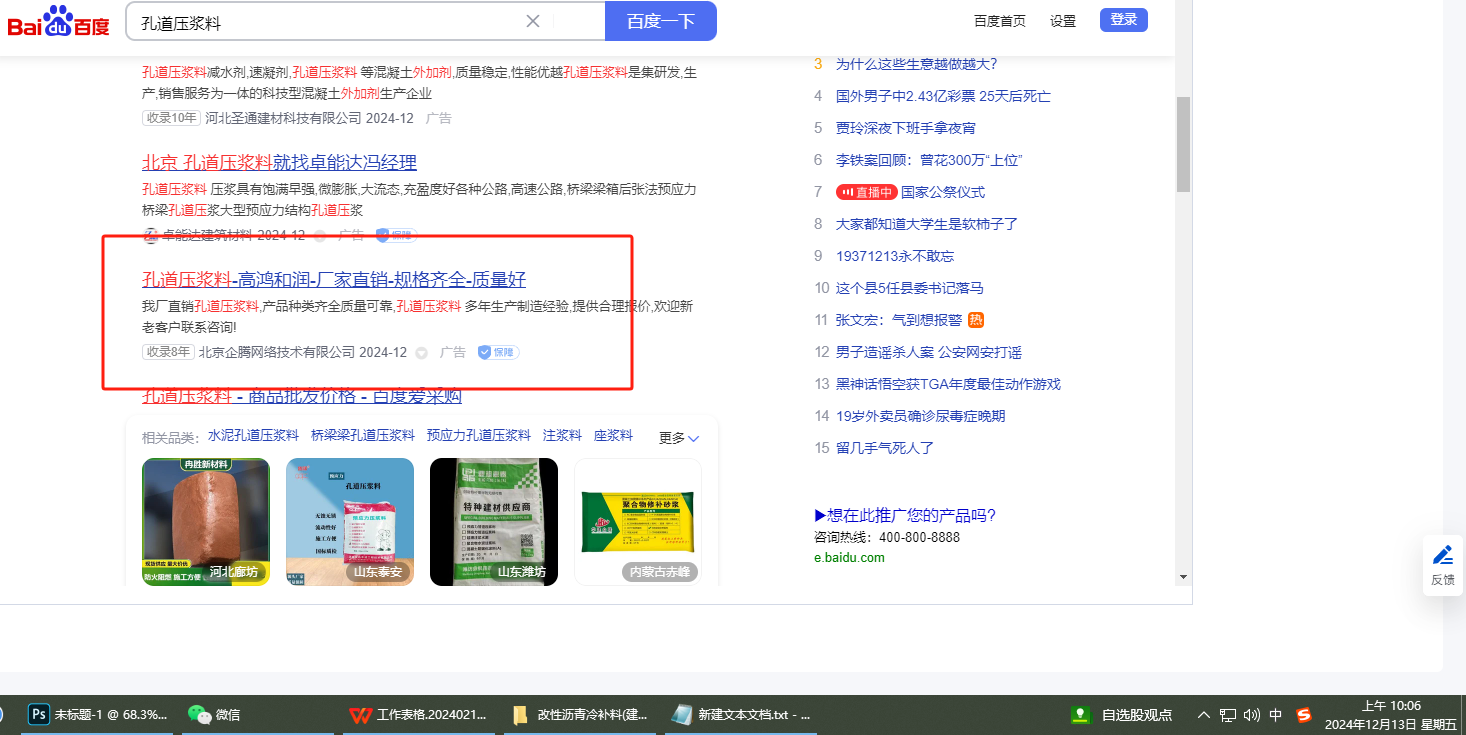Click the round arrow icon beside 北京企腾 2024-12
The image size is (1466, 735).
tap(421, 353)
